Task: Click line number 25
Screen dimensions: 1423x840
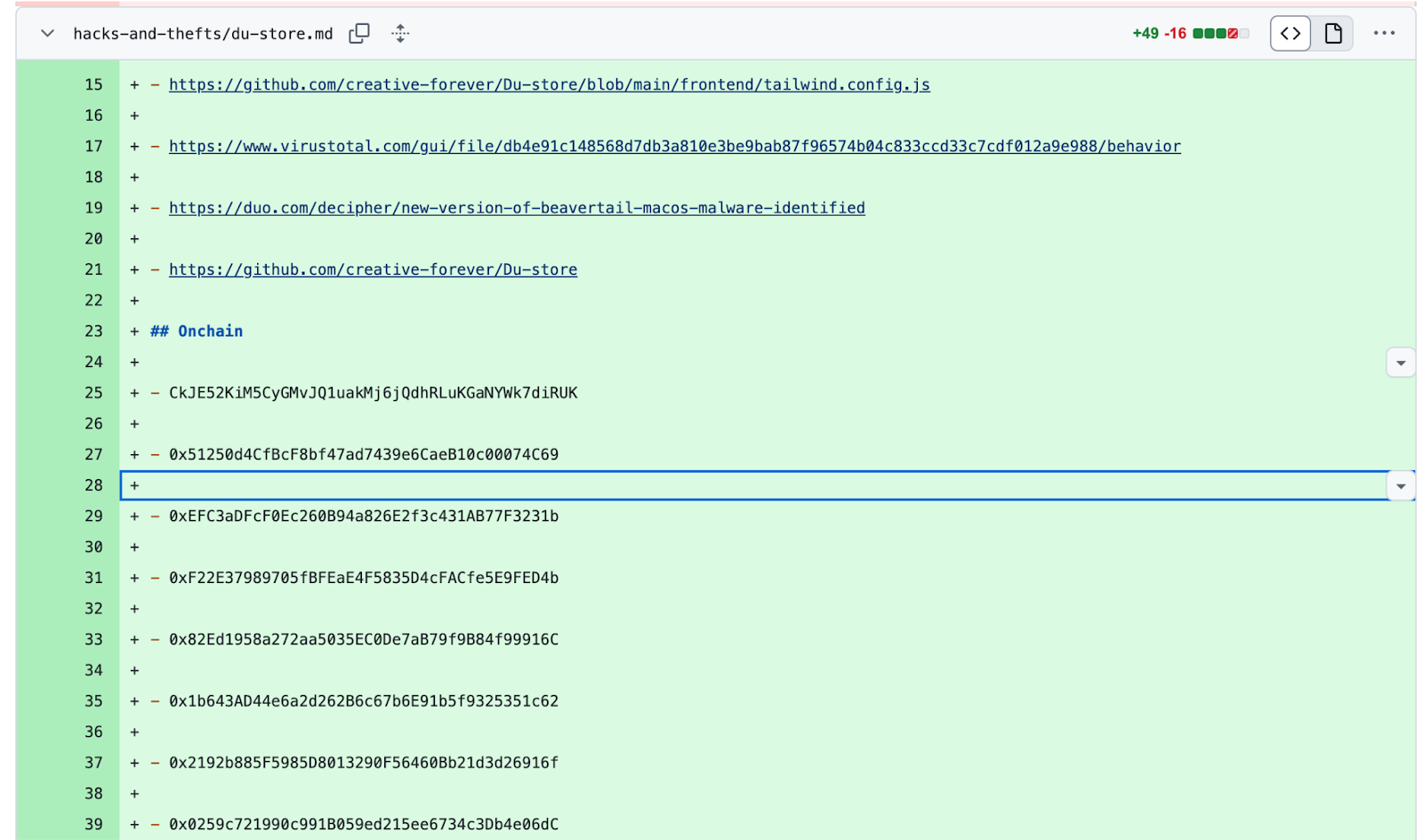Action: [x=93, y=393]
